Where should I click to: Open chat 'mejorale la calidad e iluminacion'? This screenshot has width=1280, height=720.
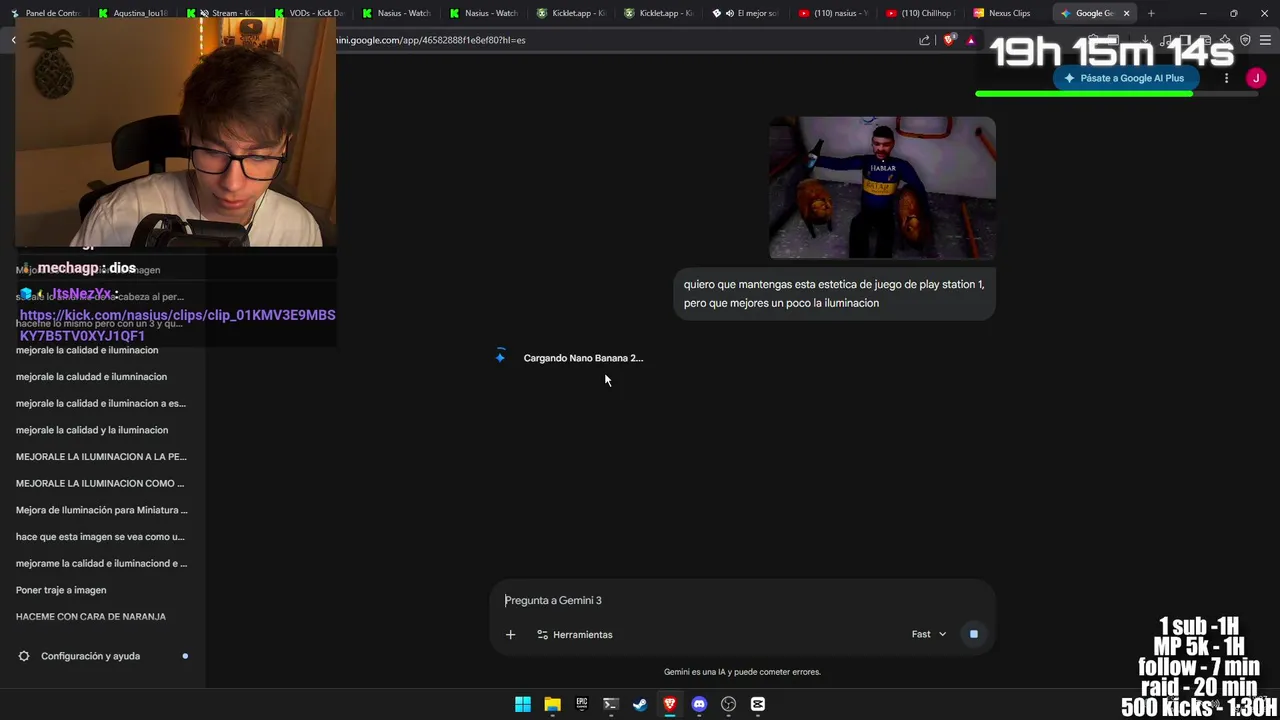(x=87, y=350)
